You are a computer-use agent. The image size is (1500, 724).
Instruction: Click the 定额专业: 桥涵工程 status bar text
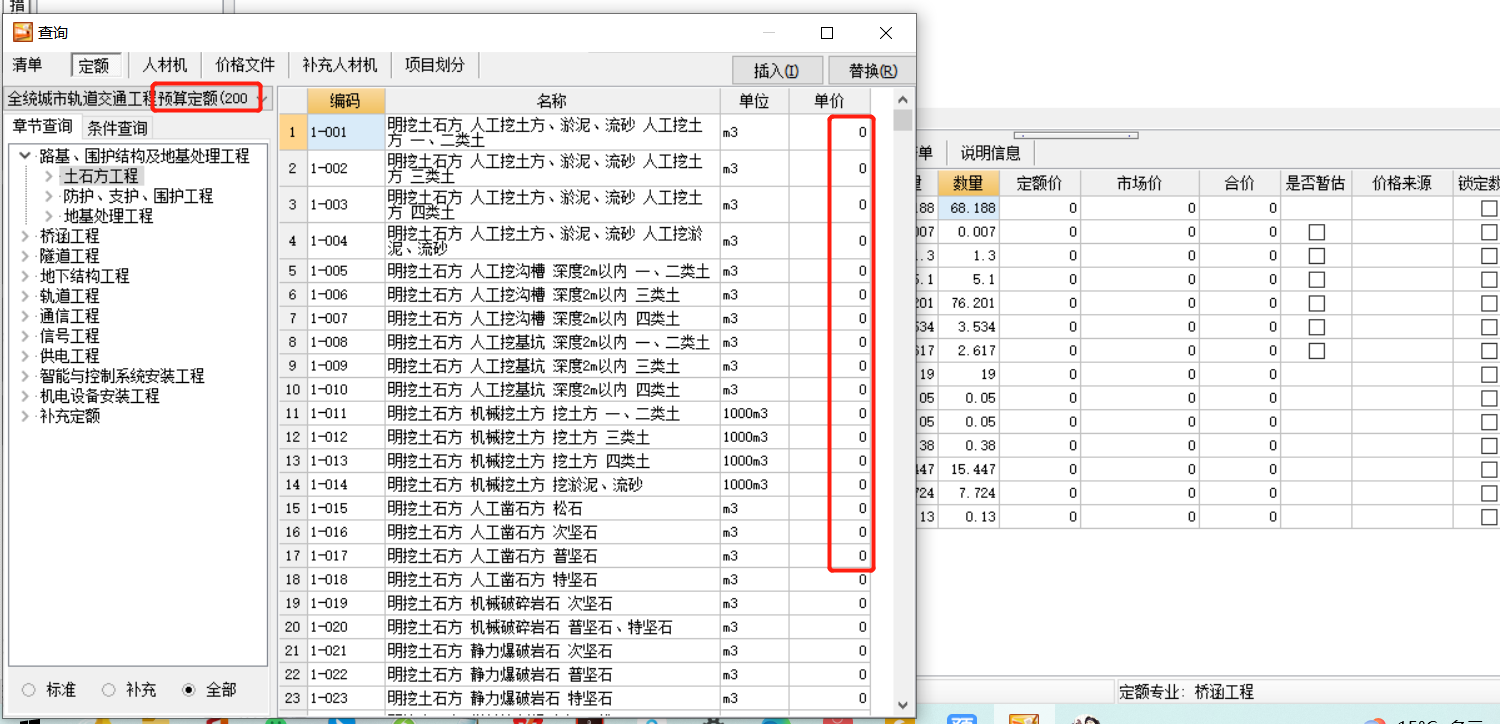(x=1186, y=692)
